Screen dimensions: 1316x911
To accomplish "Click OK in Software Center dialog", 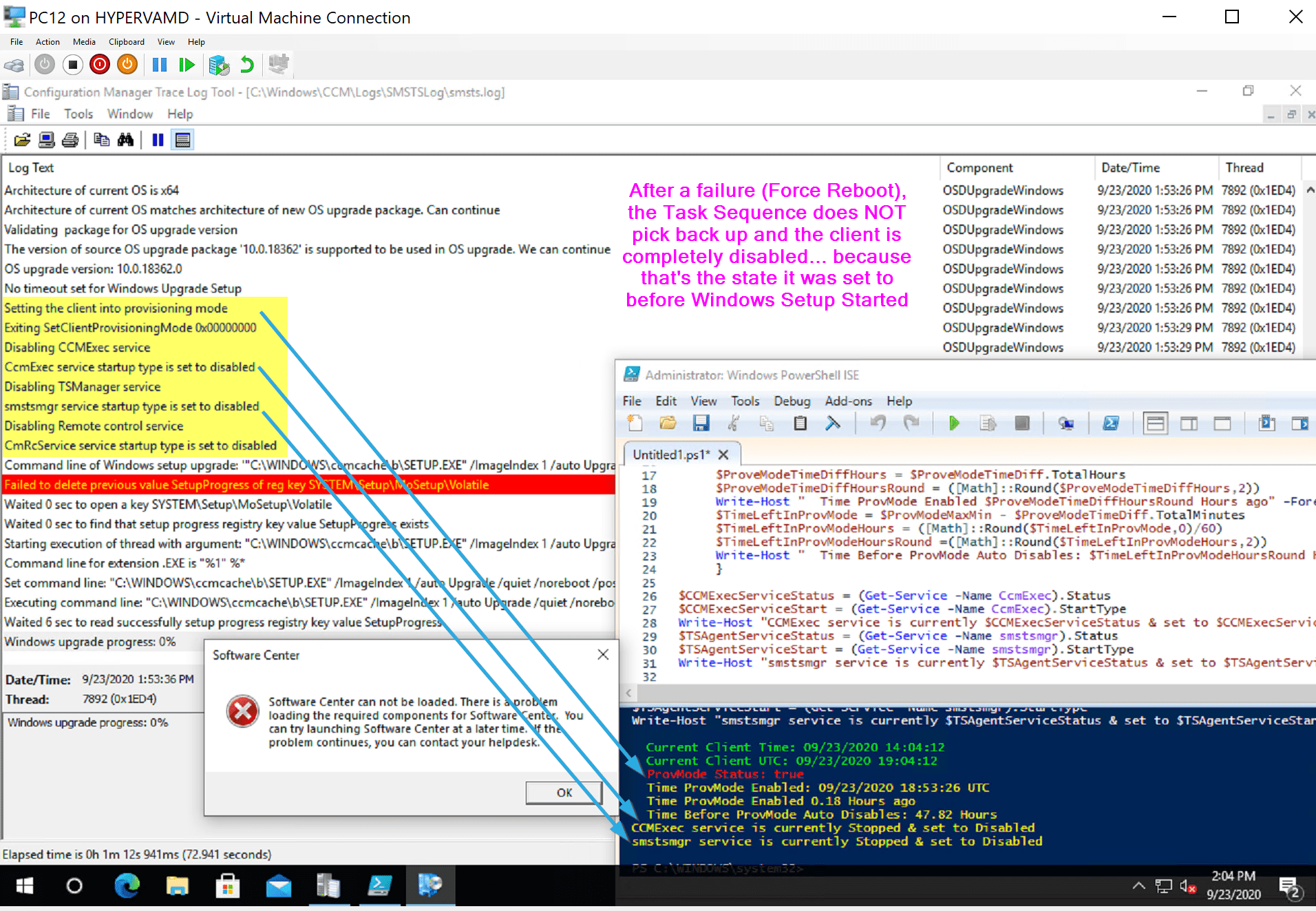I will 564,793.
